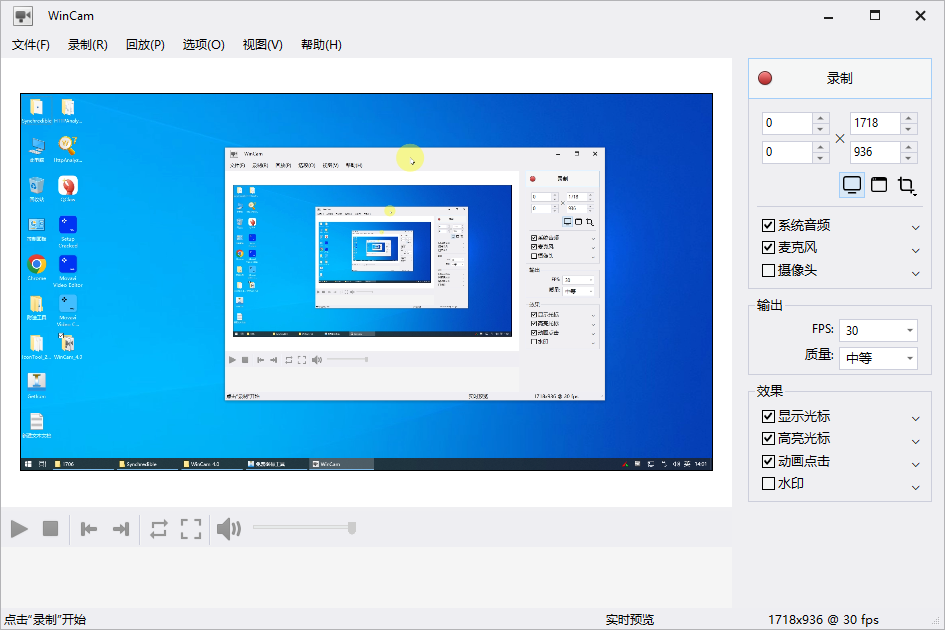Uncheck 系统音频 checkbox
The height and width of the screenshot is (630, 945).
[768, 225]
